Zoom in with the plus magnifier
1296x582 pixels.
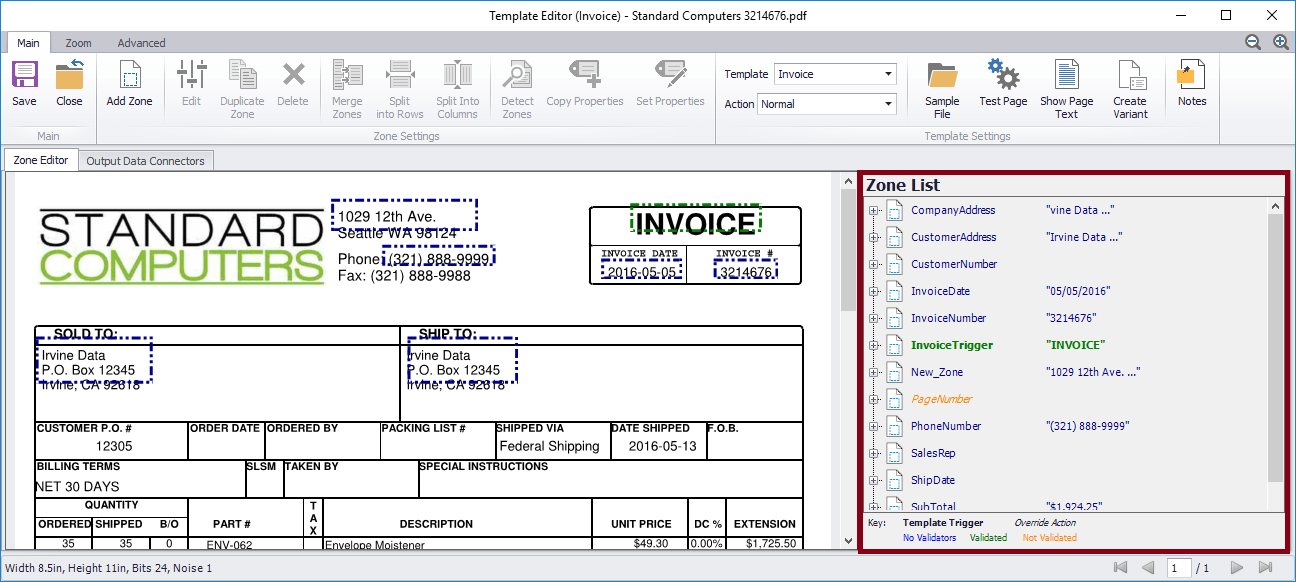tap(1281, 42)
